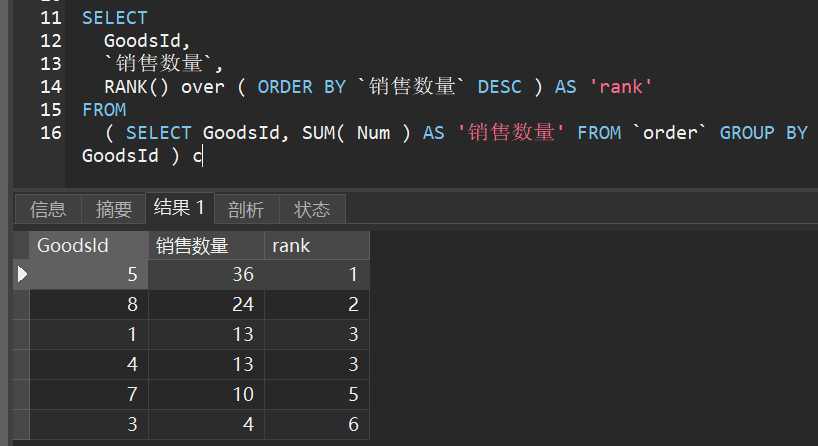Click the GoodsId column header
This screenshot has width=818, height=446.
click(x=89, y=246)
